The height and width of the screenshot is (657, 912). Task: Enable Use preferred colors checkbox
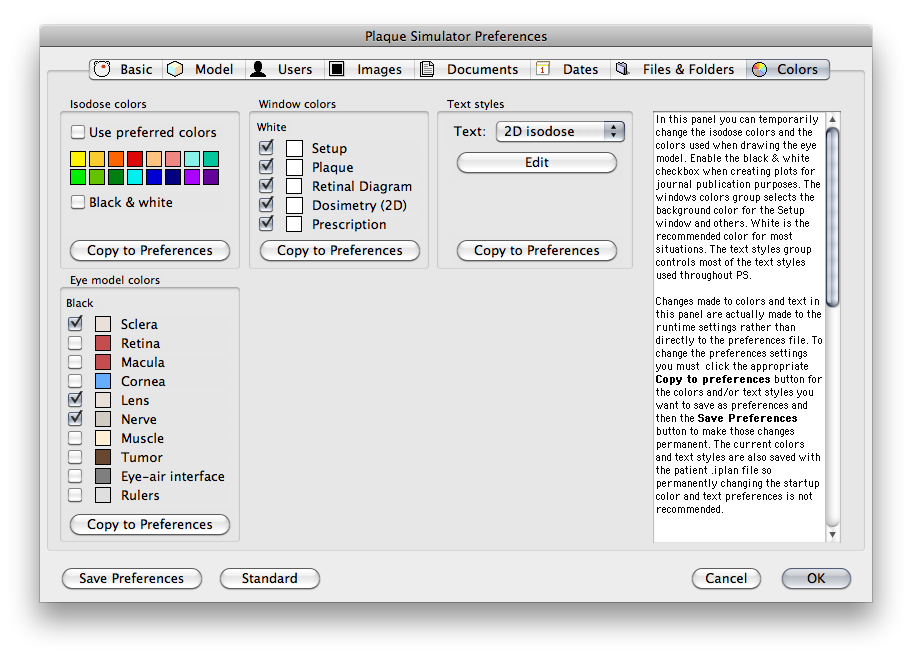tap(77, 132)
